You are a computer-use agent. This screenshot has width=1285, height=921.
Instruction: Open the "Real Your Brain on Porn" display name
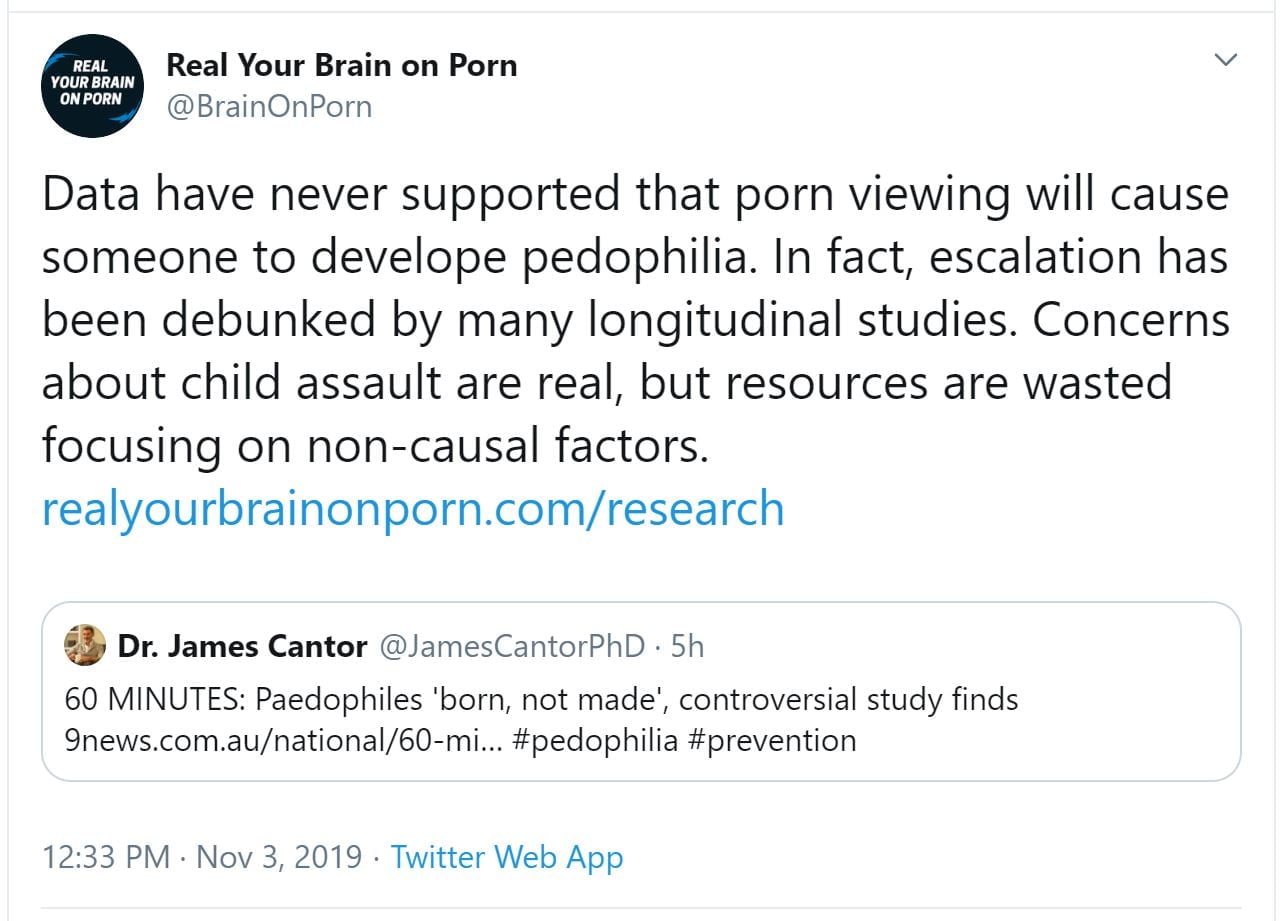[x=341, y=66]
